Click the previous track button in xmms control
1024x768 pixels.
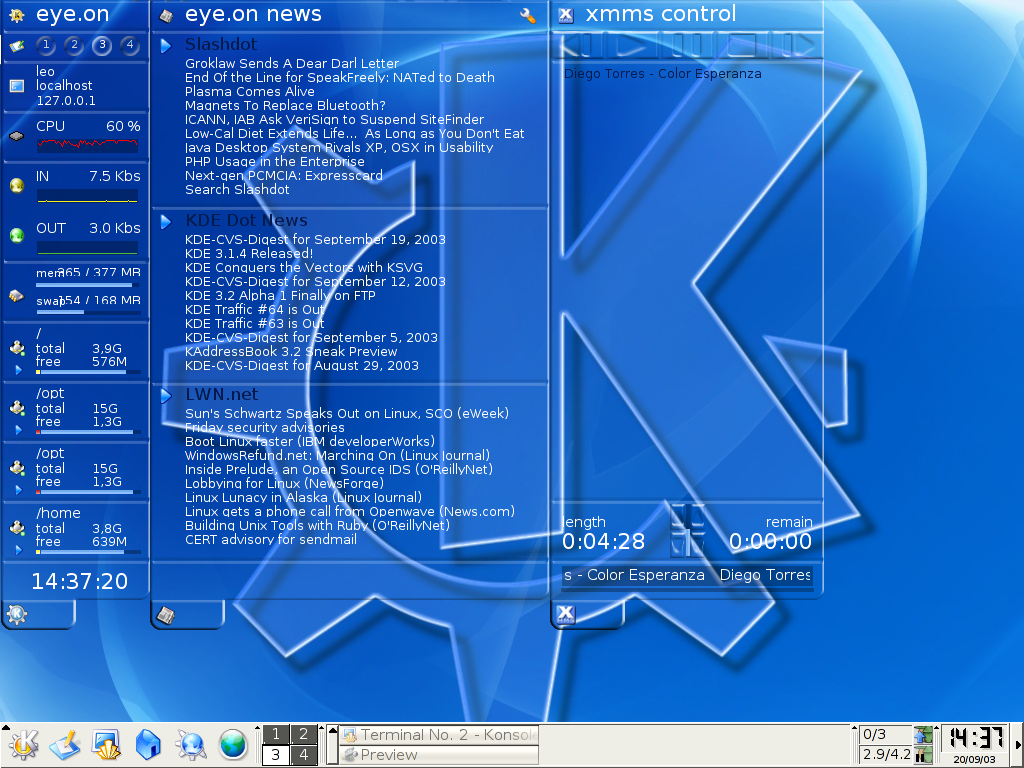point(578,46)
